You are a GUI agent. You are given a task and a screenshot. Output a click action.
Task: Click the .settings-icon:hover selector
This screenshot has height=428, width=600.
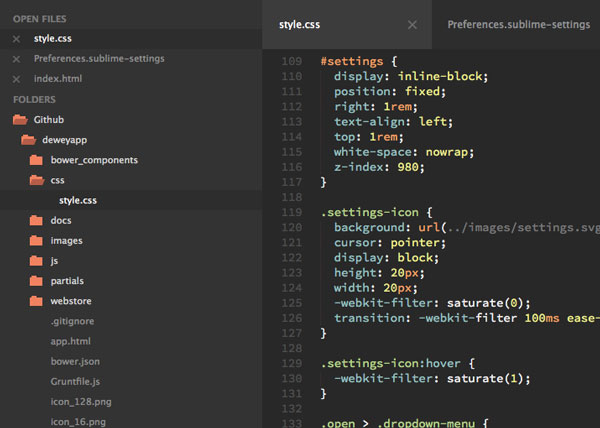(391, 364)
